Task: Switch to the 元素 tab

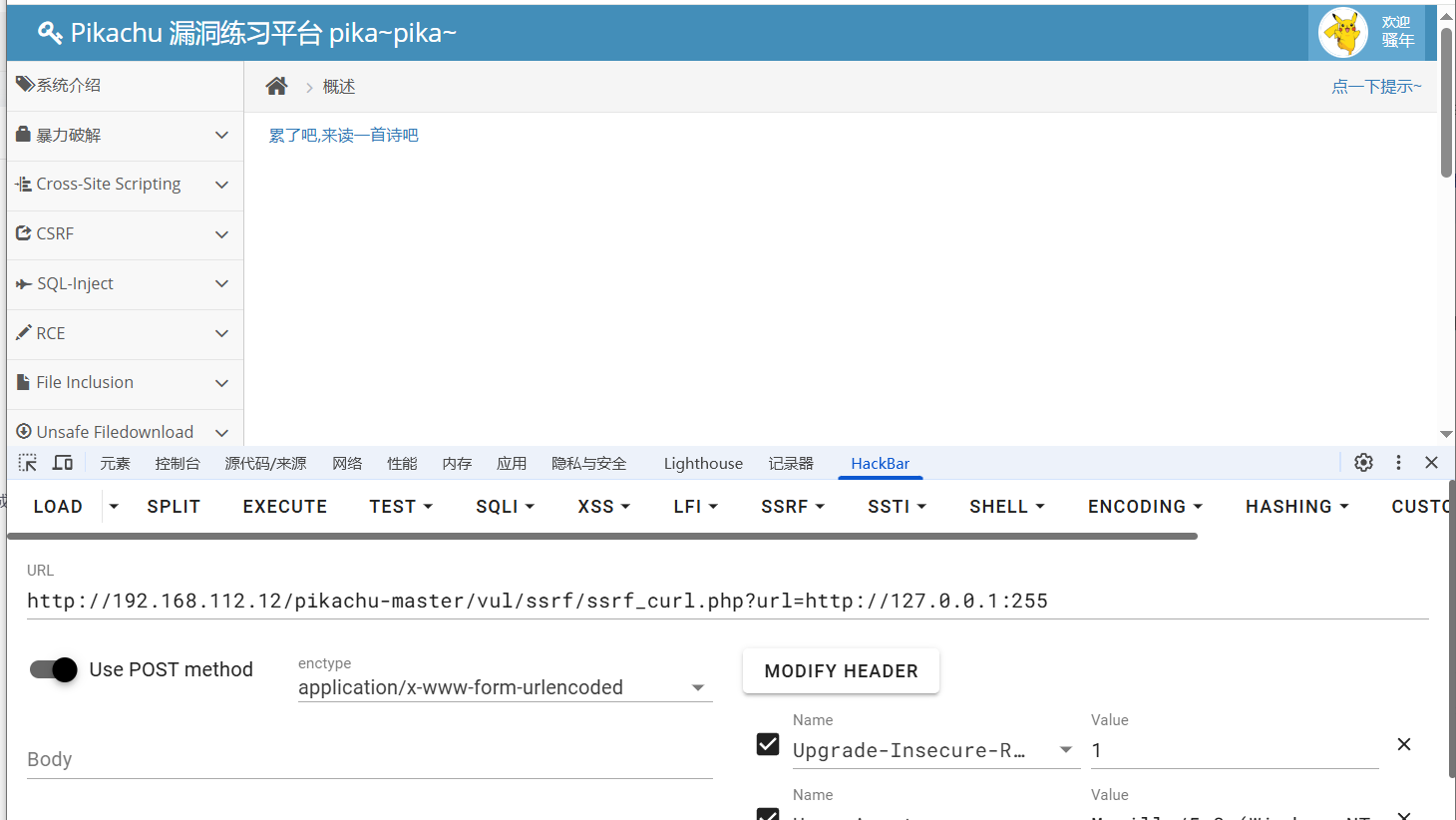Action: tap(115, 463)
